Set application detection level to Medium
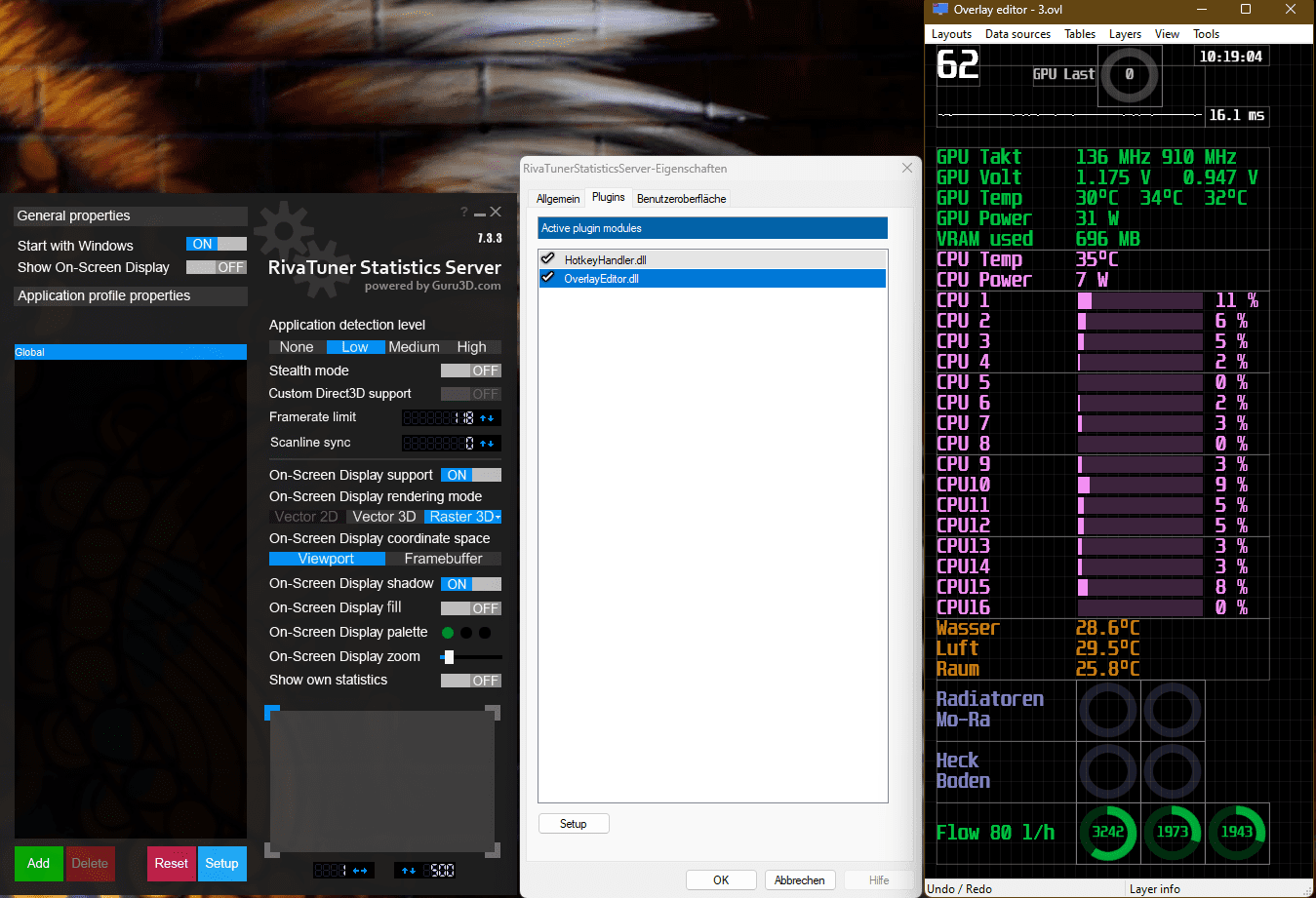Image resolution: width=1316 pixels, height=898 pixels. (x=415, y=347)
